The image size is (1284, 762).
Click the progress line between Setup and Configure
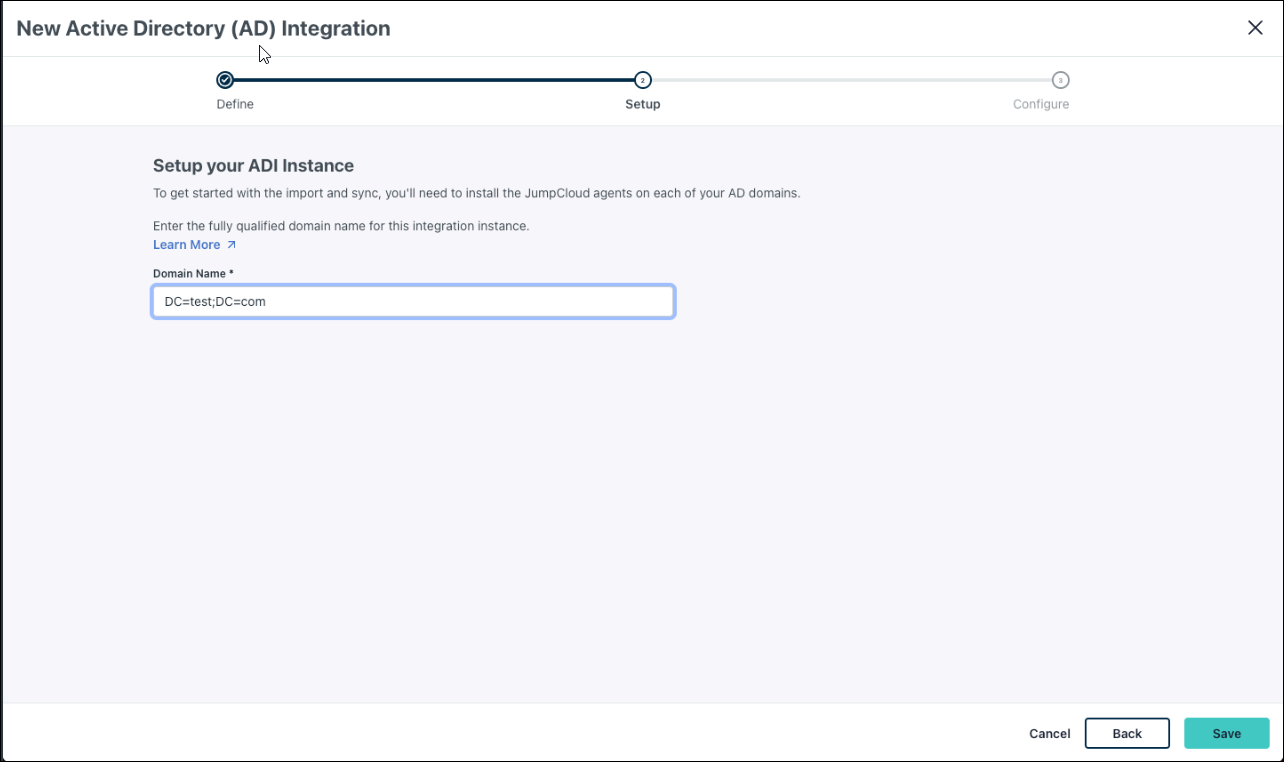point(852,80)
